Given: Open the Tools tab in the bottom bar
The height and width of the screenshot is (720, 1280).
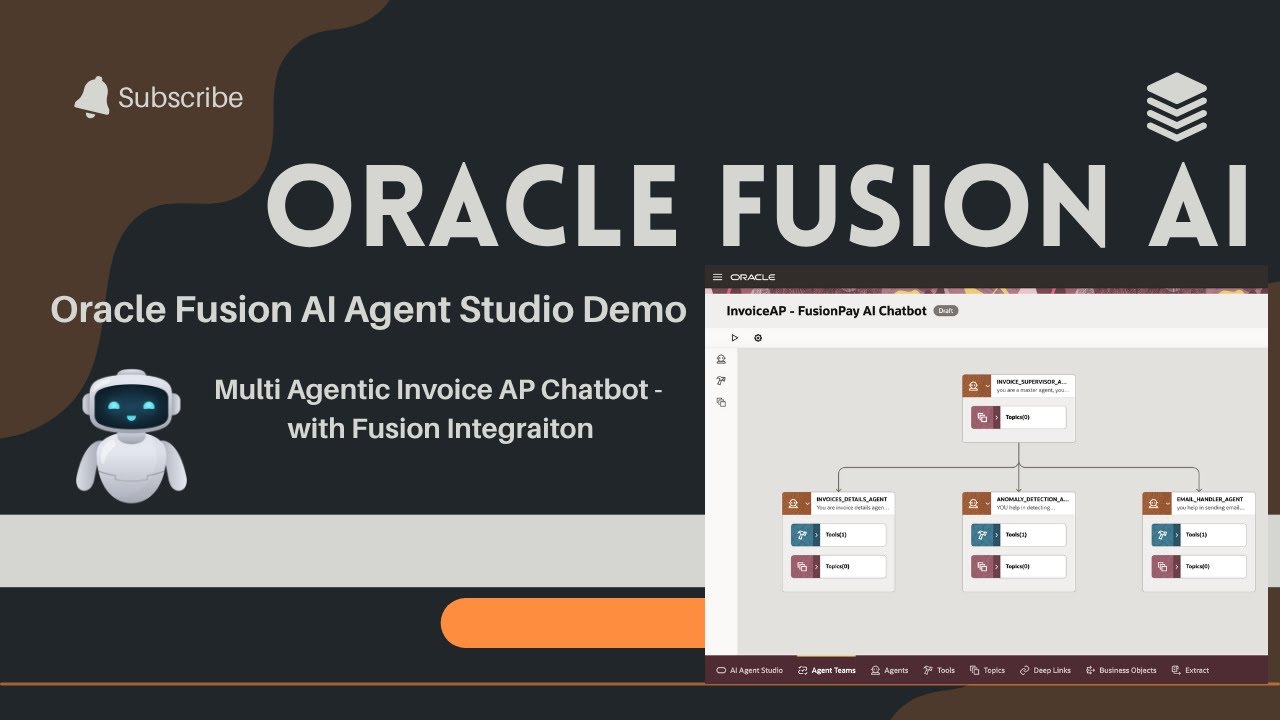Looking at the screenshot, I should tap(939, 670).
